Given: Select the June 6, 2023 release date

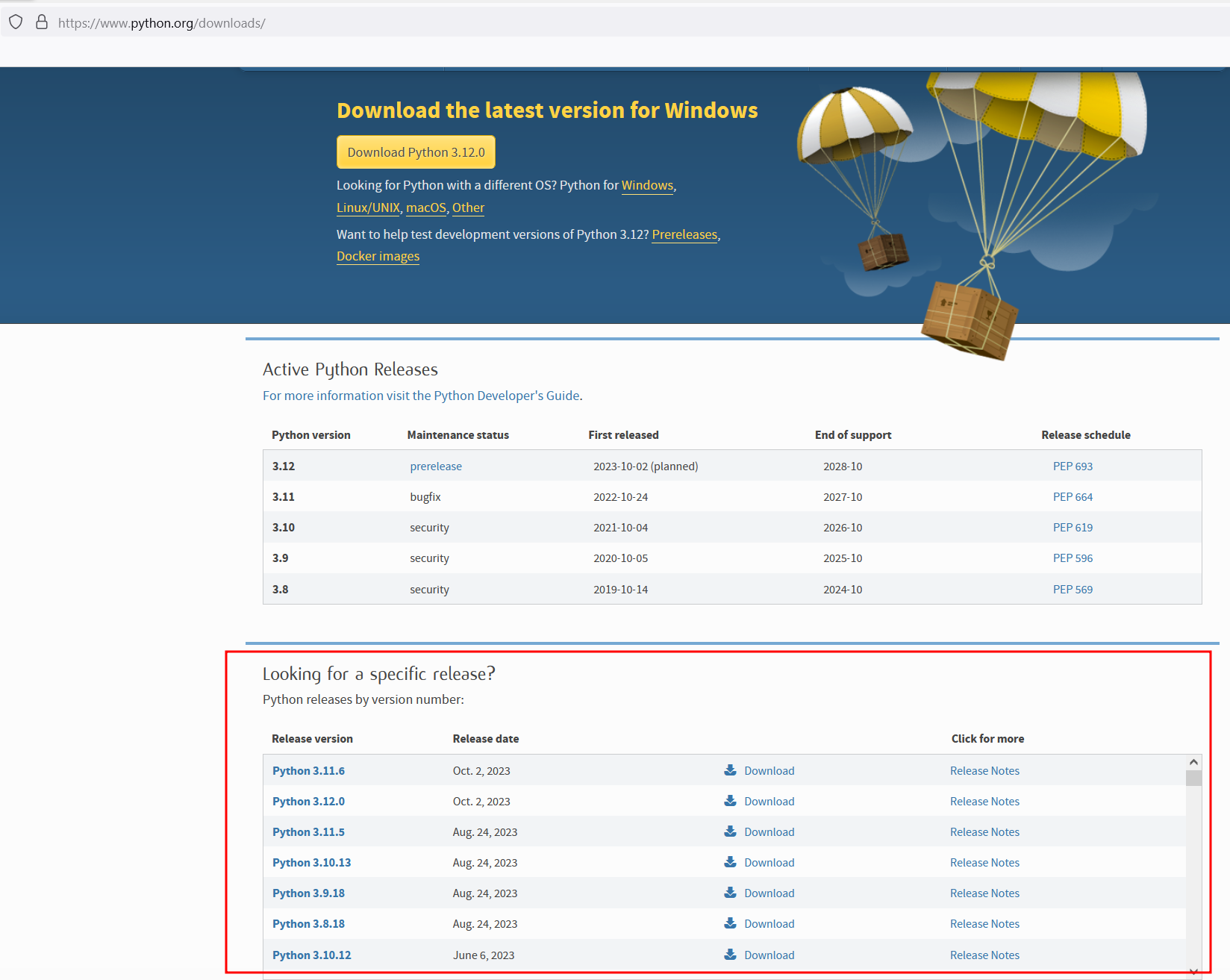Looking at the screenshot, I should 484,955.
